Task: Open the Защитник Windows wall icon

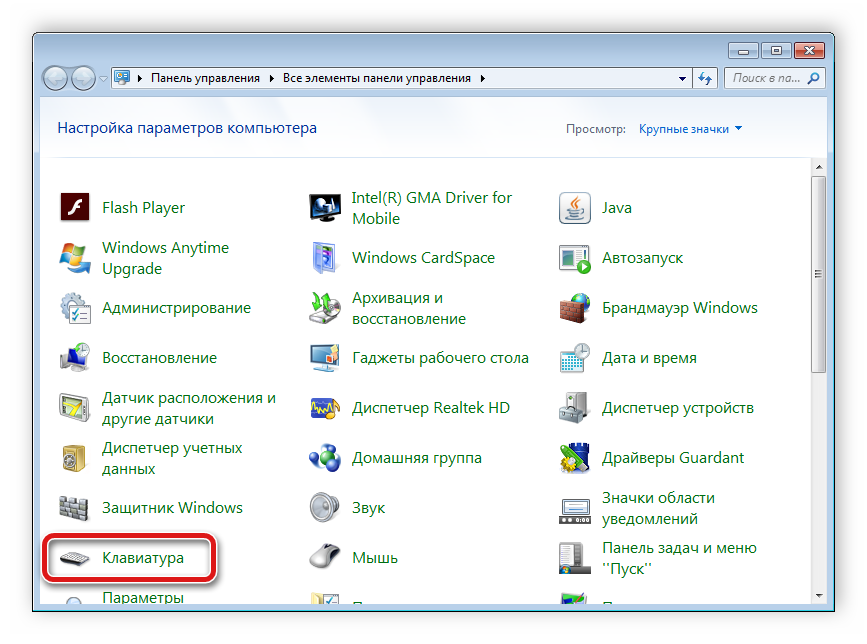Action: click(x=74, y=508)
